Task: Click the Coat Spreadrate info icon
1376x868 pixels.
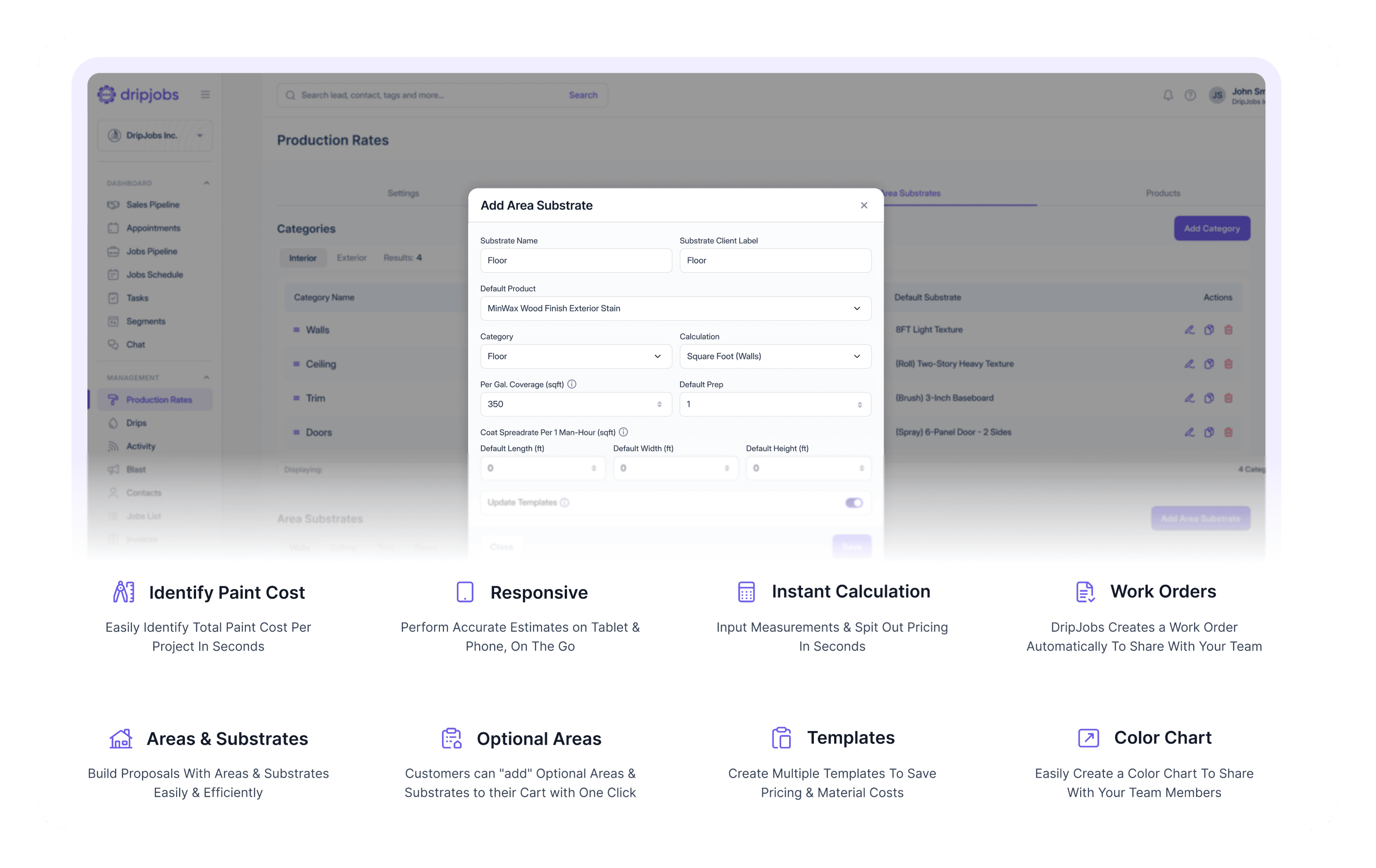Action: 624,432
